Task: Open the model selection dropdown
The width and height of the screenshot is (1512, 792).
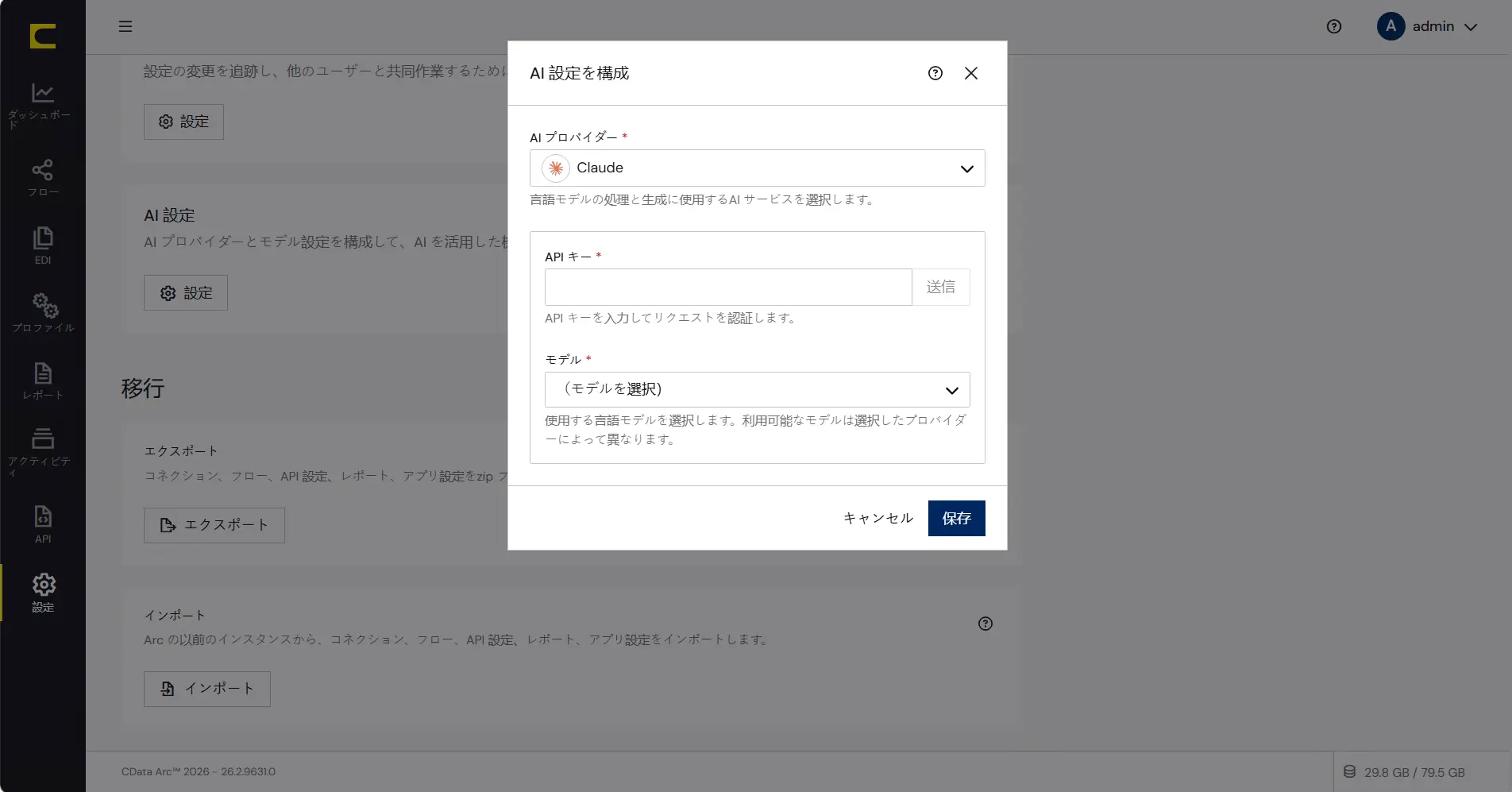Action: pos(757,390)
